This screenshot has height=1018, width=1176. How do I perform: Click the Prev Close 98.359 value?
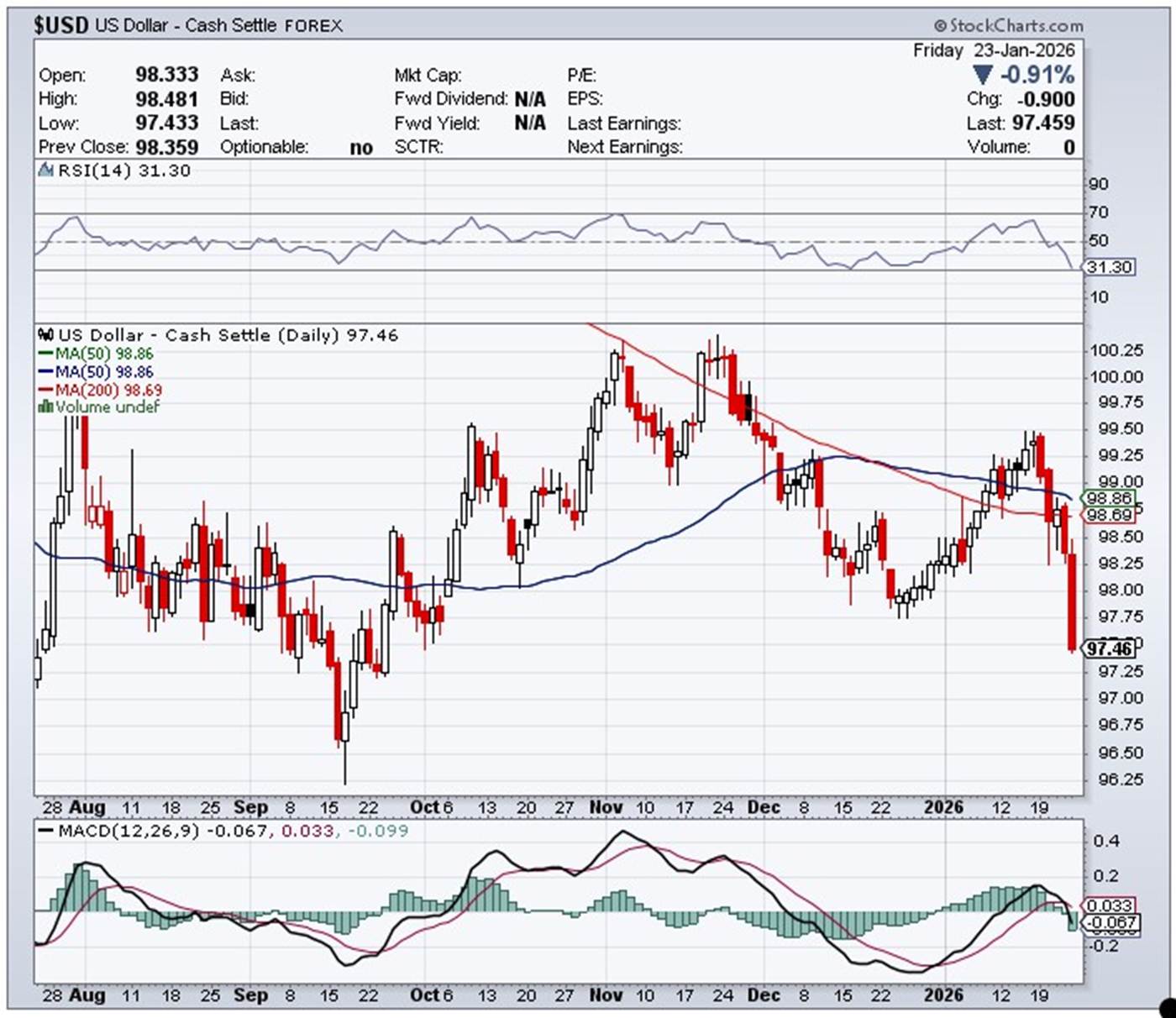[x=167, y=147]
